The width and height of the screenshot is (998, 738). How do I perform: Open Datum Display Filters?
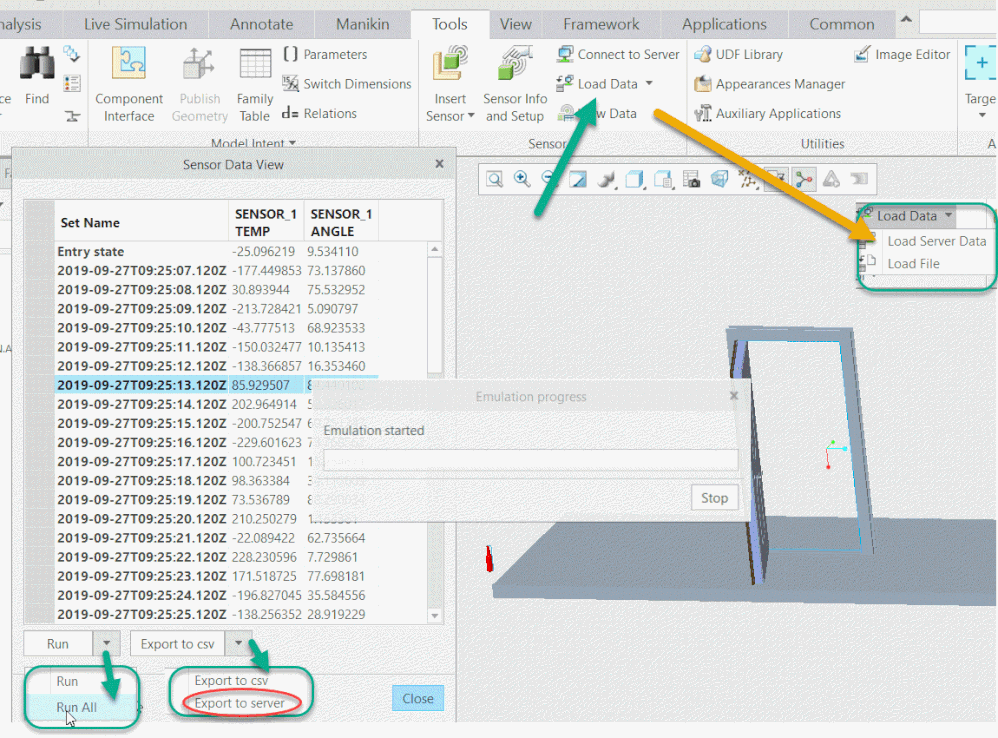tap(747, 179)
